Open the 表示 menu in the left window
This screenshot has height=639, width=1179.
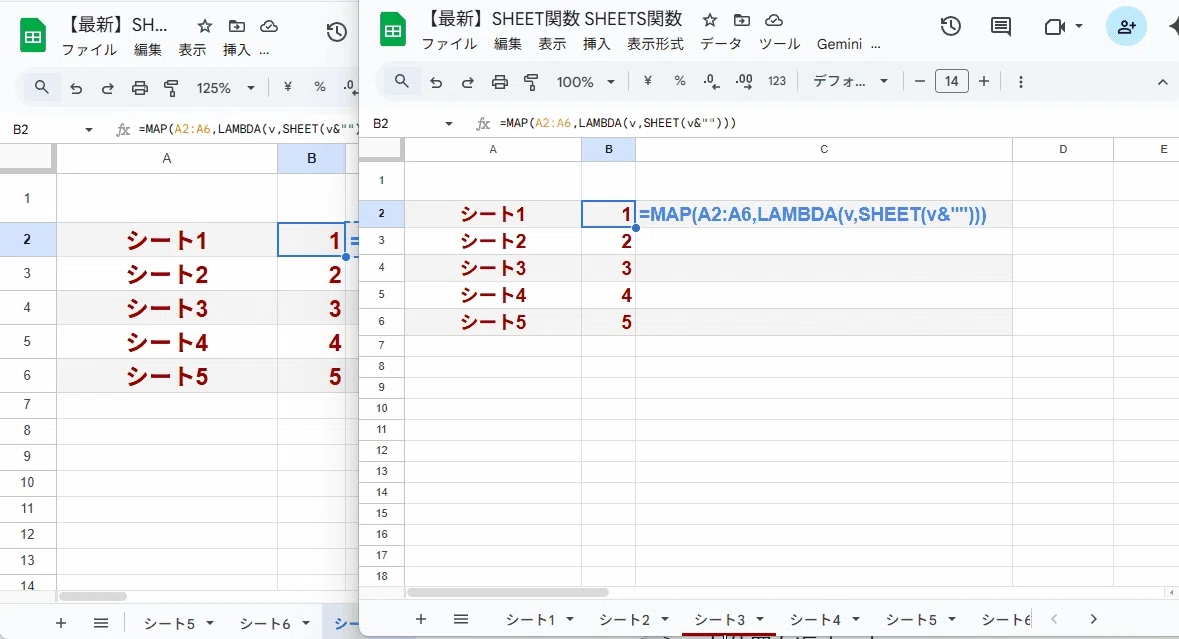click(192, 50)
